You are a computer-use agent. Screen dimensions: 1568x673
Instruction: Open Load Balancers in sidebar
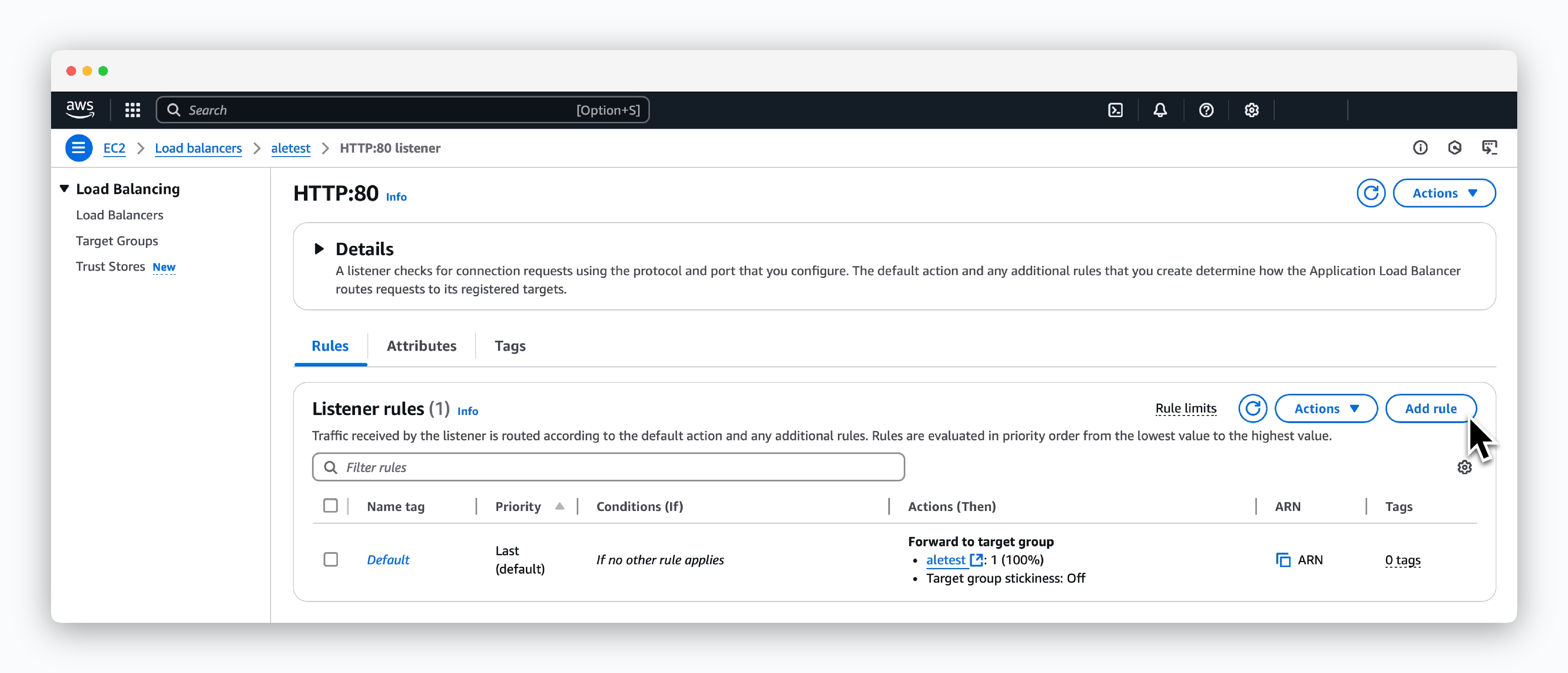[119, 215]
